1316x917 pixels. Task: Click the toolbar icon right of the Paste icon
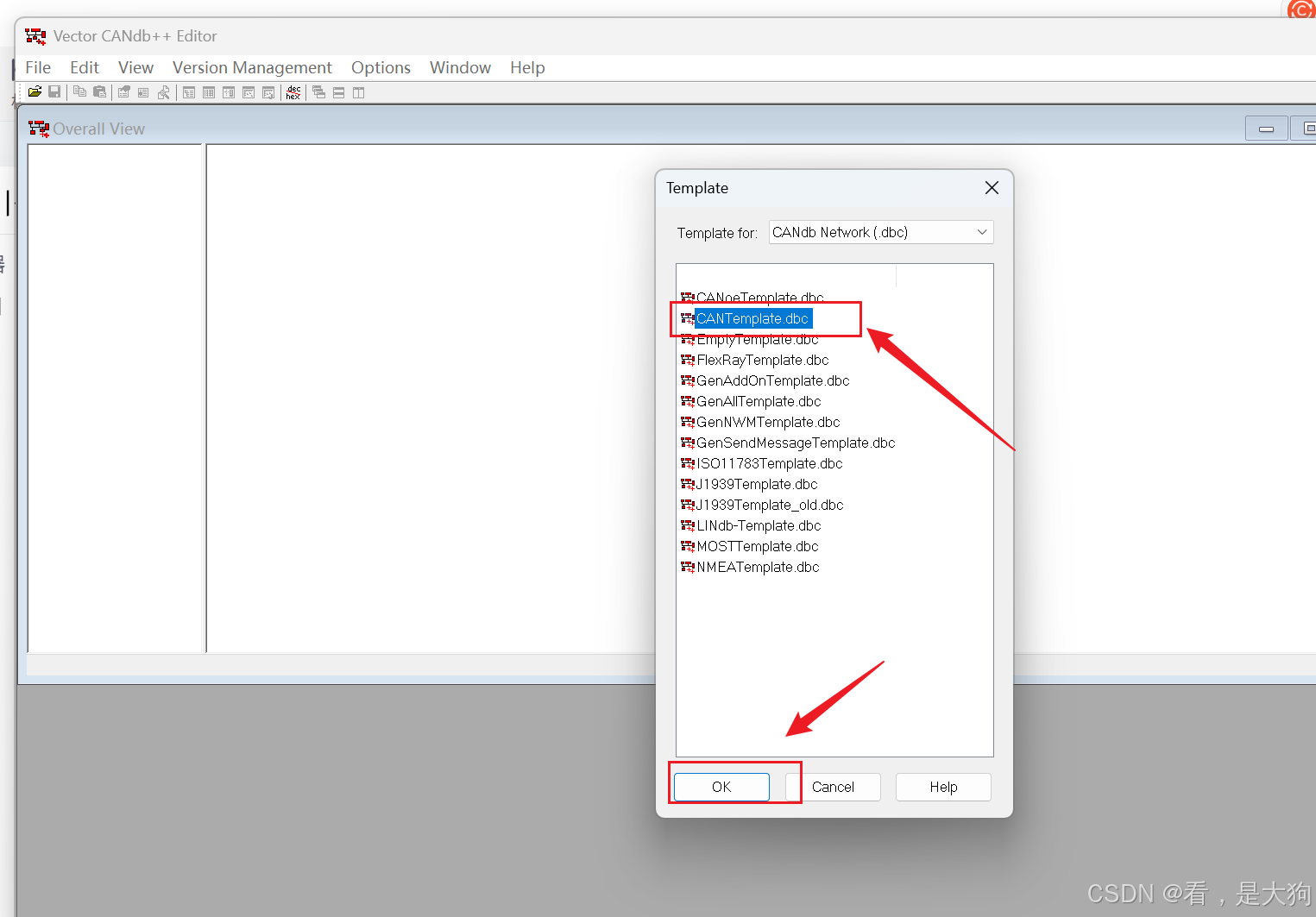click(x=124, y=92)
